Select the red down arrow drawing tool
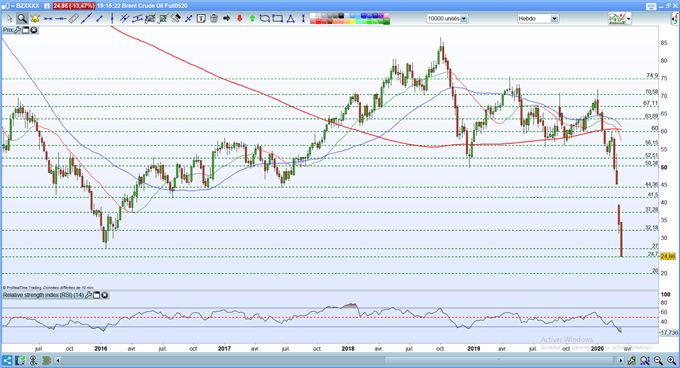 point(239,18)
